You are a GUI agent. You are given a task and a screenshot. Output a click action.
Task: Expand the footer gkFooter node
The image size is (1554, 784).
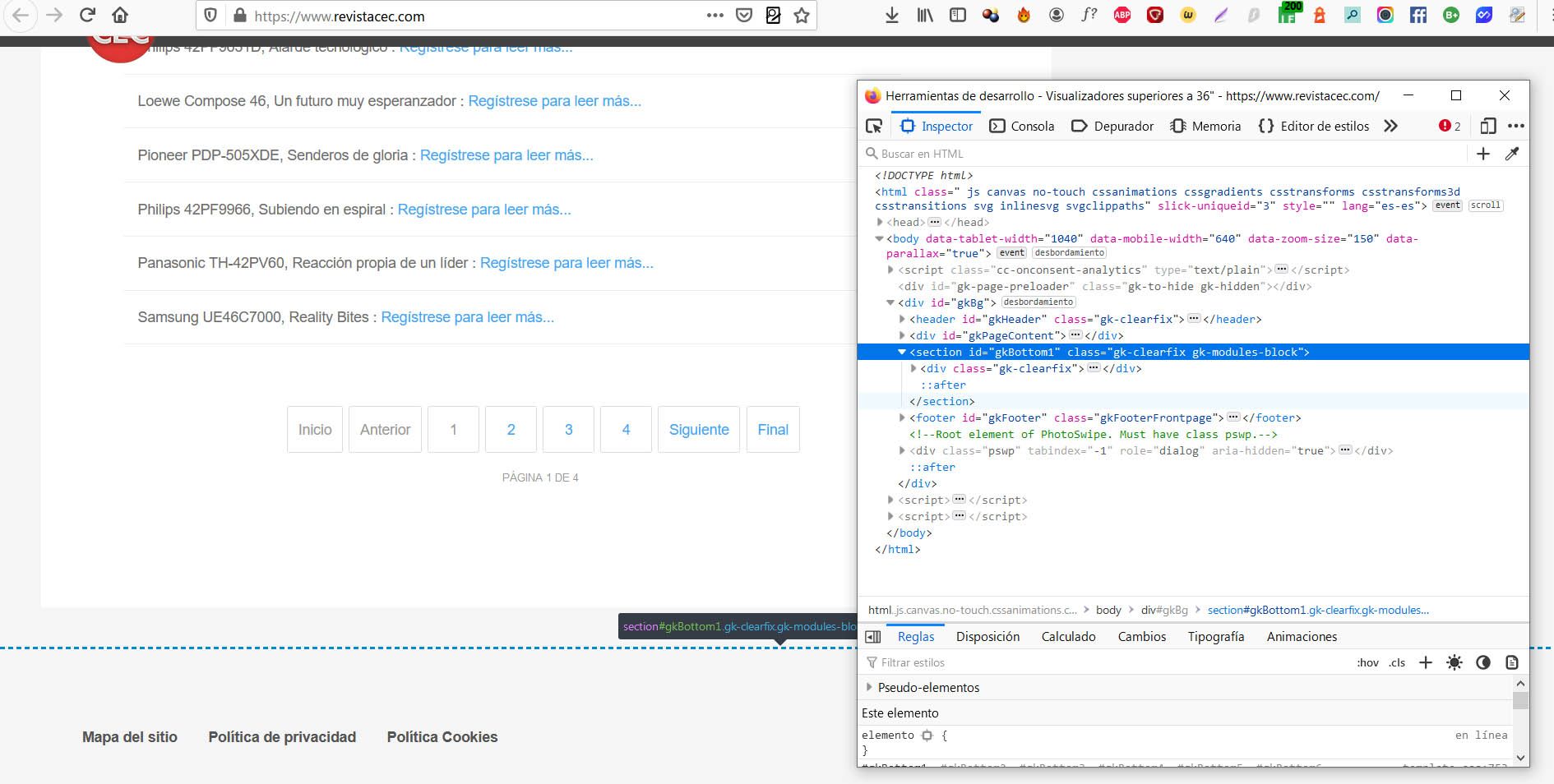(x=902, y=417)
